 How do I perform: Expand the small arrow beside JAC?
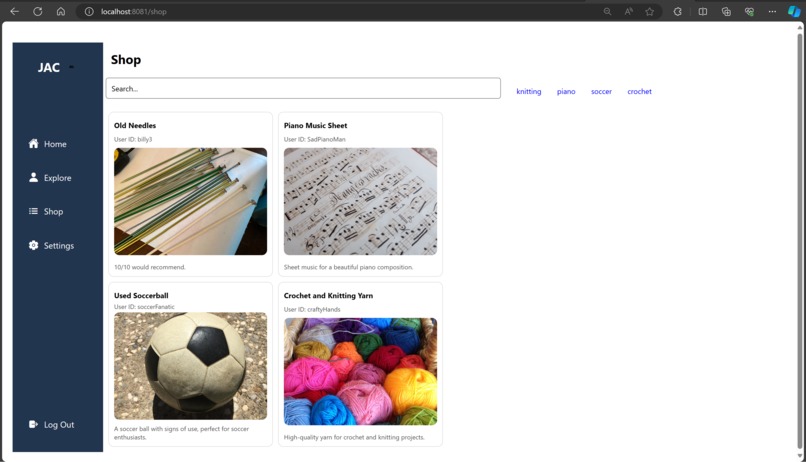pyautogui.click(x=71, y=67)
